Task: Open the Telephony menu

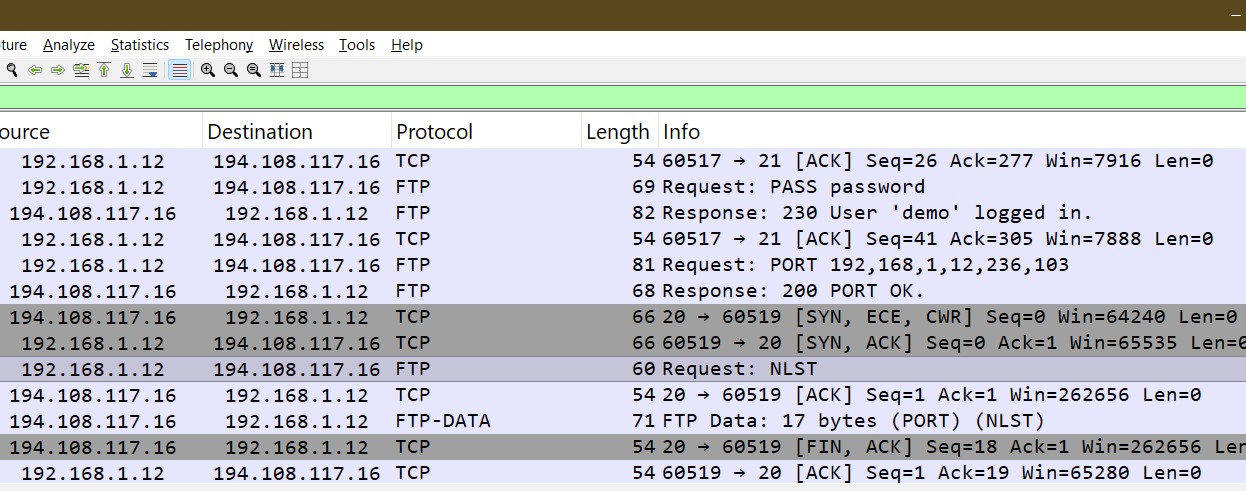Action: (219, 45)
